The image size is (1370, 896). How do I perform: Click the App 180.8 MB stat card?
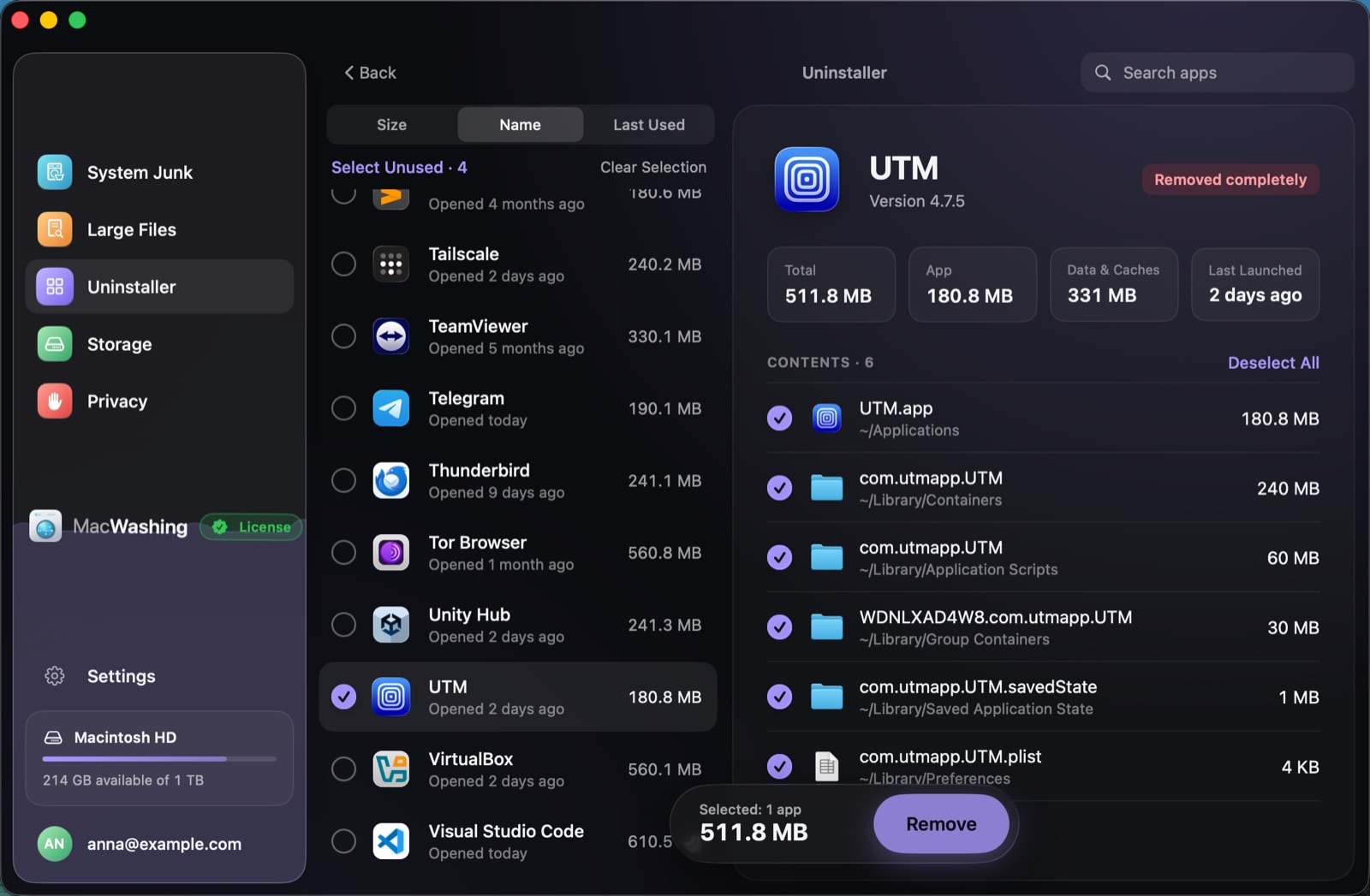pos(973,284)
